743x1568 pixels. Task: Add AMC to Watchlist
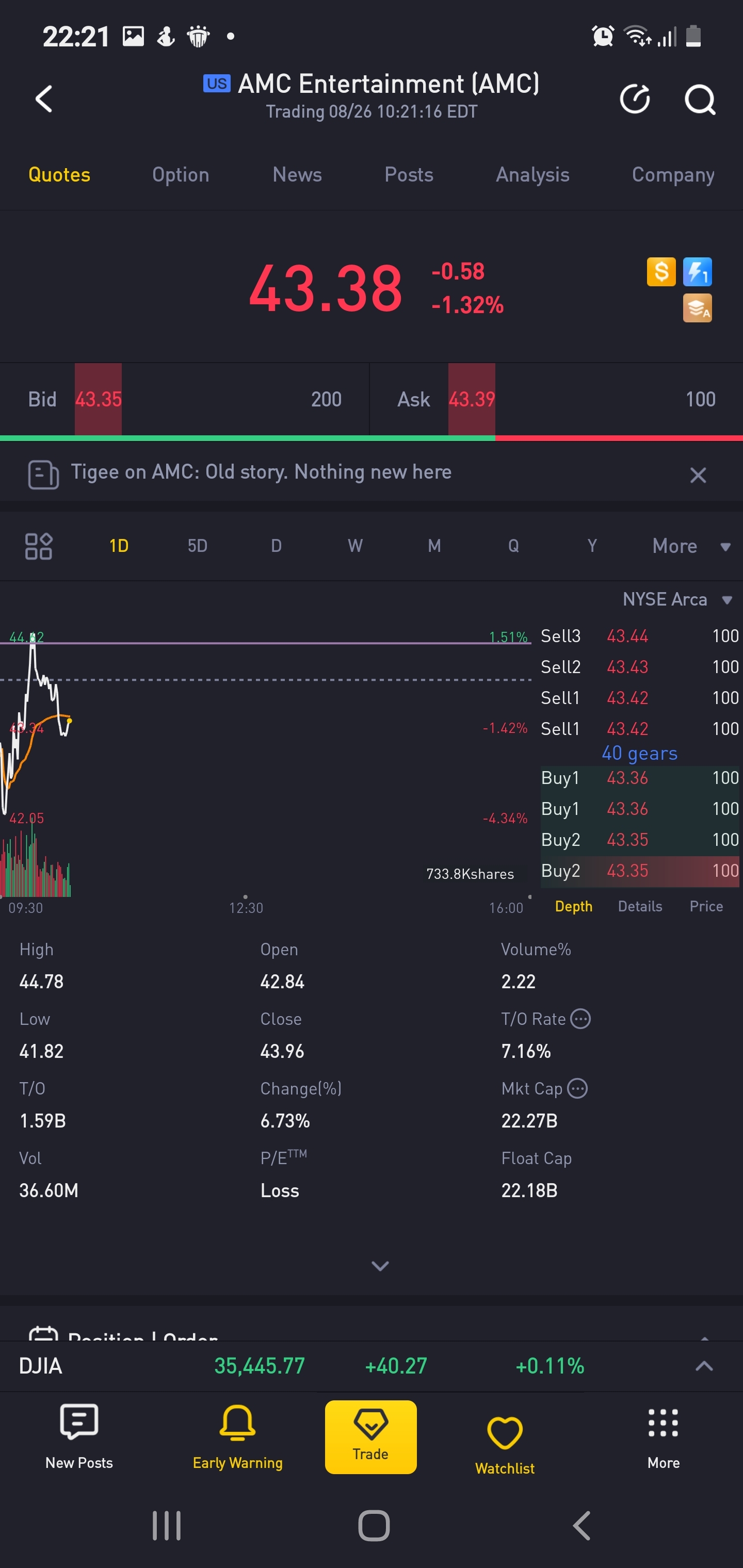click(505, 1445)
